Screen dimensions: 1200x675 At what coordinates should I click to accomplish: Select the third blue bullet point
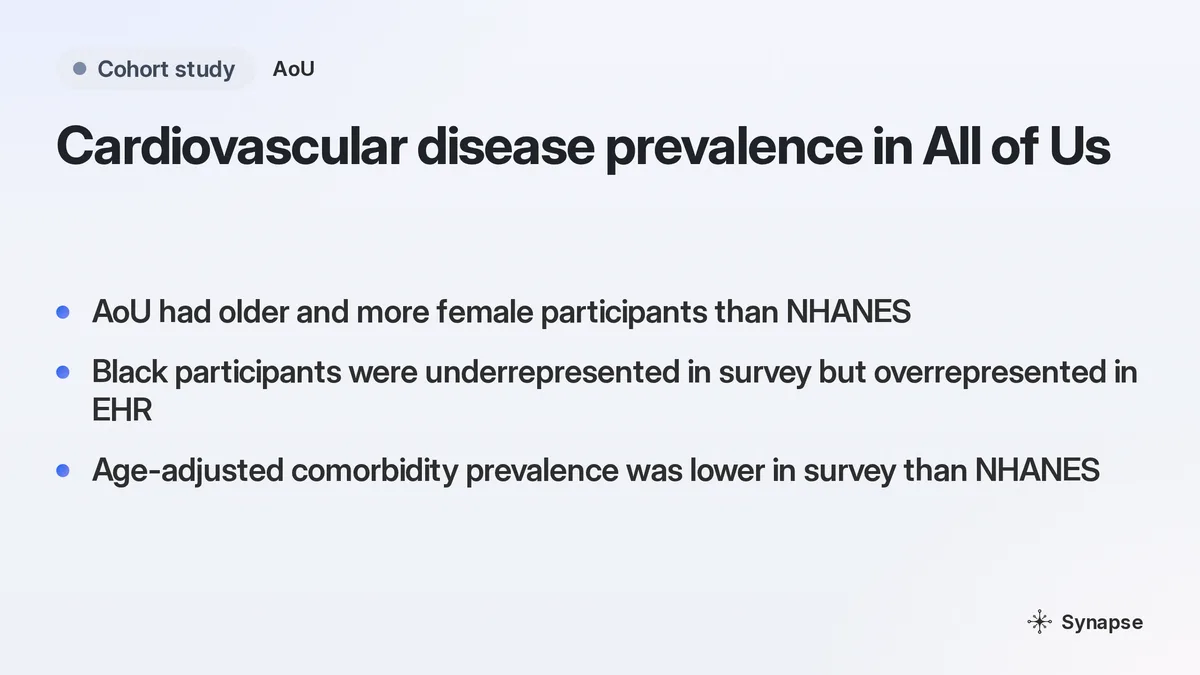click(x=63, y=470)
